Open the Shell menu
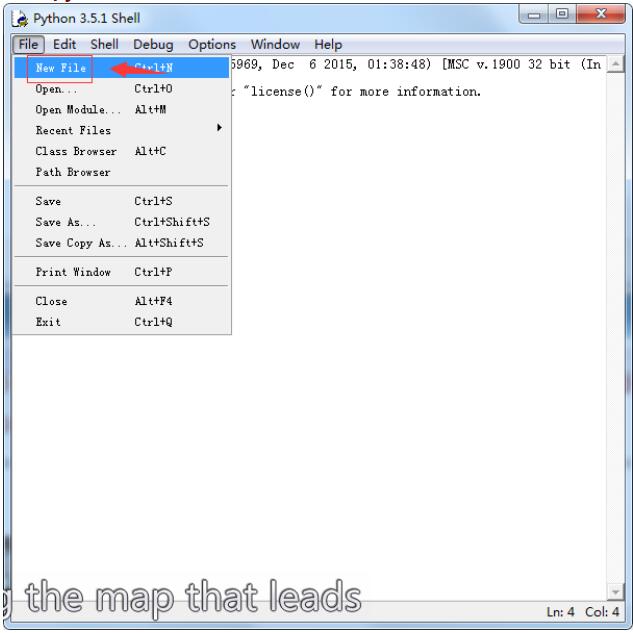This screenshot has height=633, width=633. tap(102, 45)
